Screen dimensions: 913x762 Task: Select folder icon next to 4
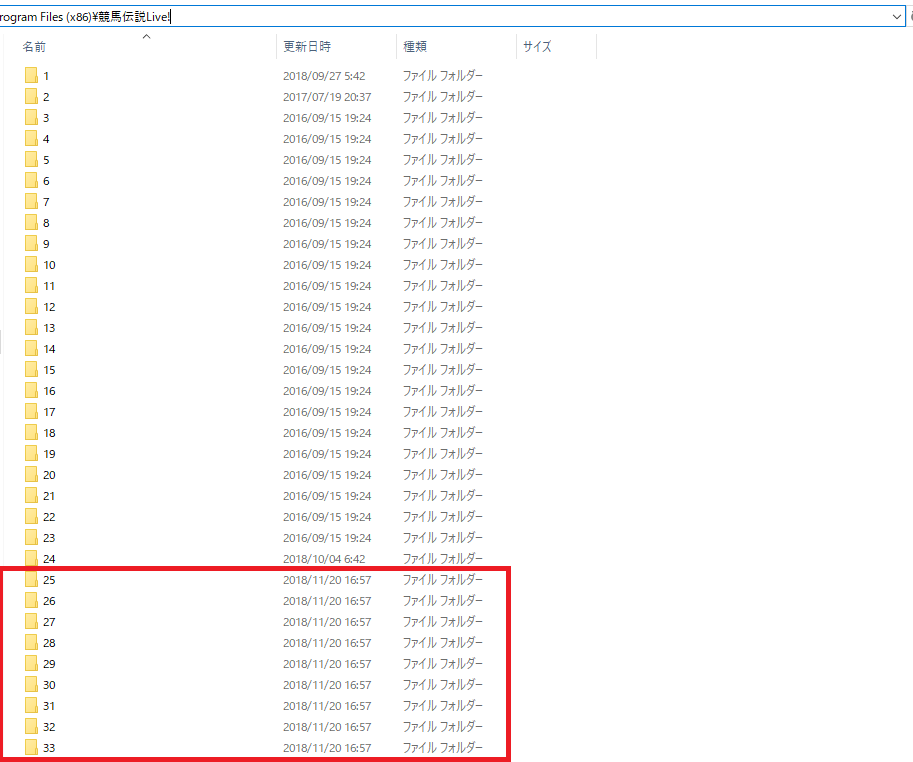[31, 139]
